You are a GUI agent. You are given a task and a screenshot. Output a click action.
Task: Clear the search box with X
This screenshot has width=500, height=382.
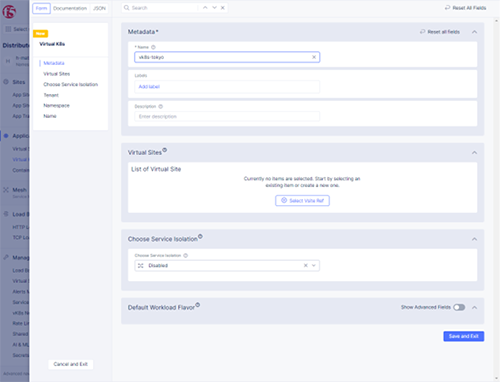223,8
